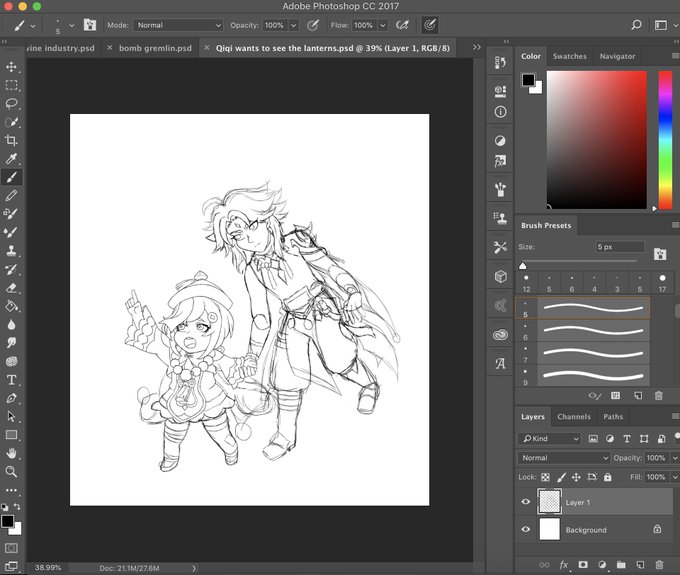Image resolution: width=680 pixels, height=575 pixels.
Task: Open the layer Fill dropdown arrow
Action: (674, 477)
